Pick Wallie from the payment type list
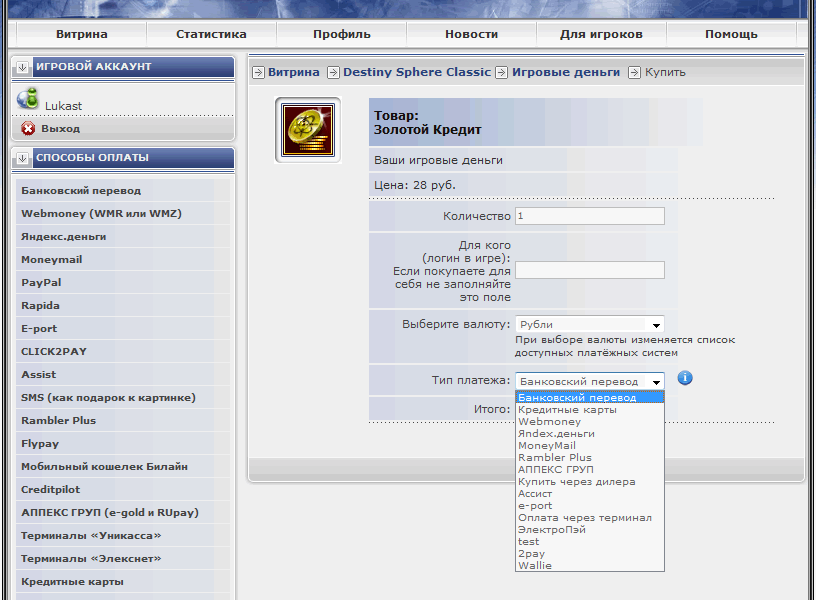This screenshot has width=816, height=600. click(x=535, y=566)
